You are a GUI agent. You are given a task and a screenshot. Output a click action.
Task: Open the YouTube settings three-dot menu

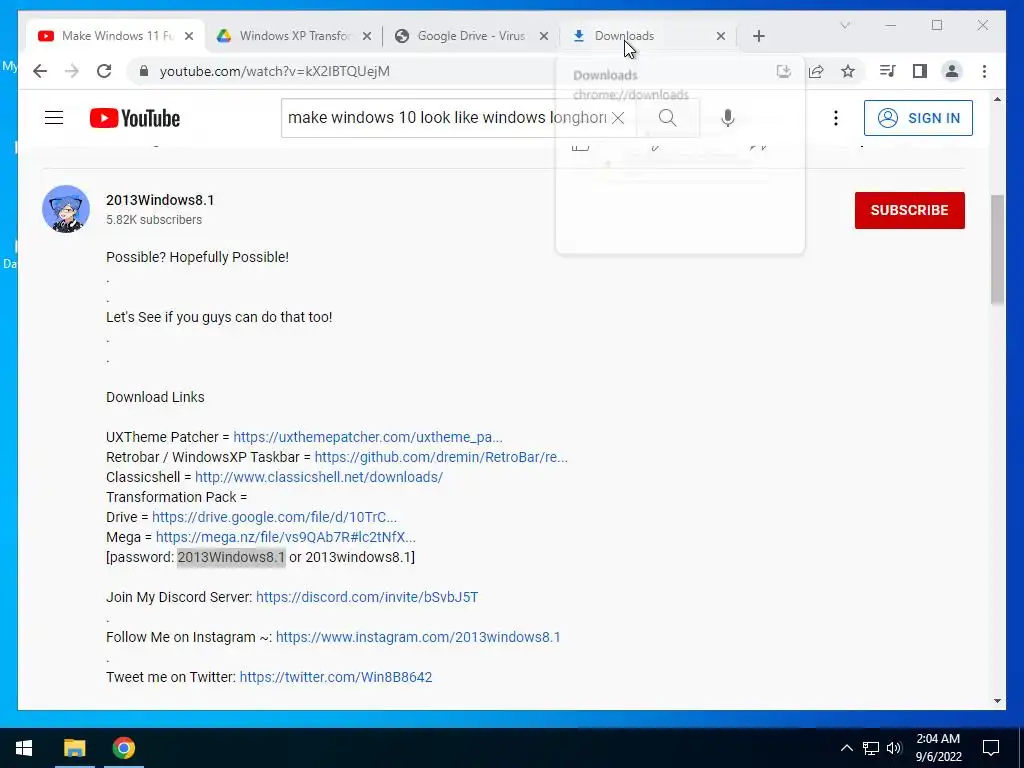[x=836, y=118]
